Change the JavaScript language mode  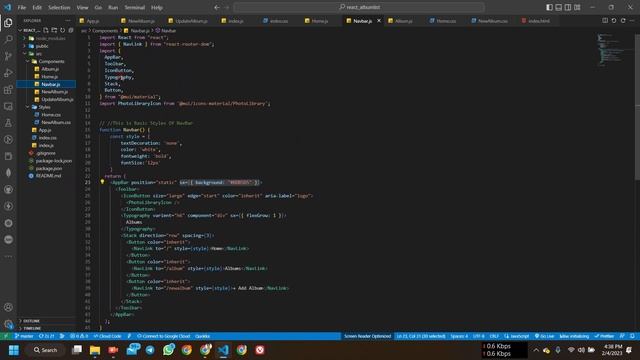pos(517,336)
